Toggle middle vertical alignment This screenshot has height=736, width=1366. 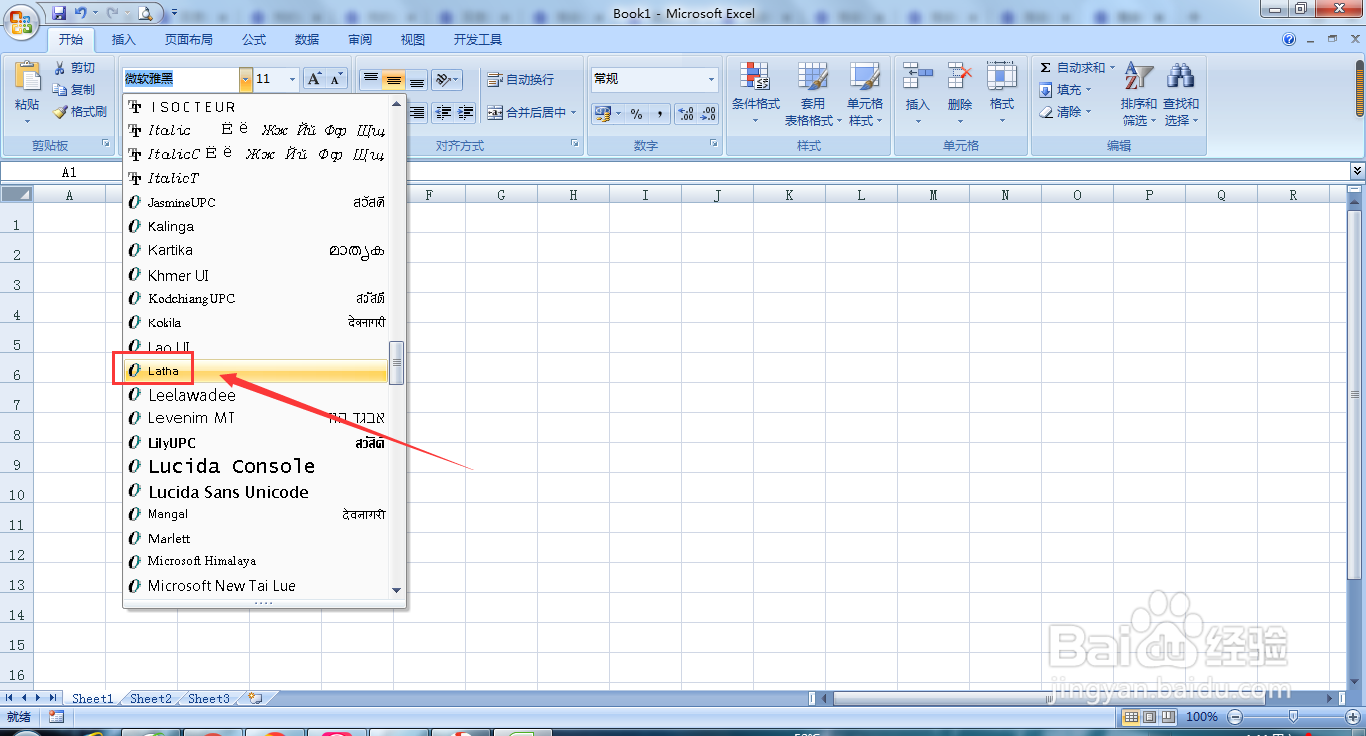[394, 79]
